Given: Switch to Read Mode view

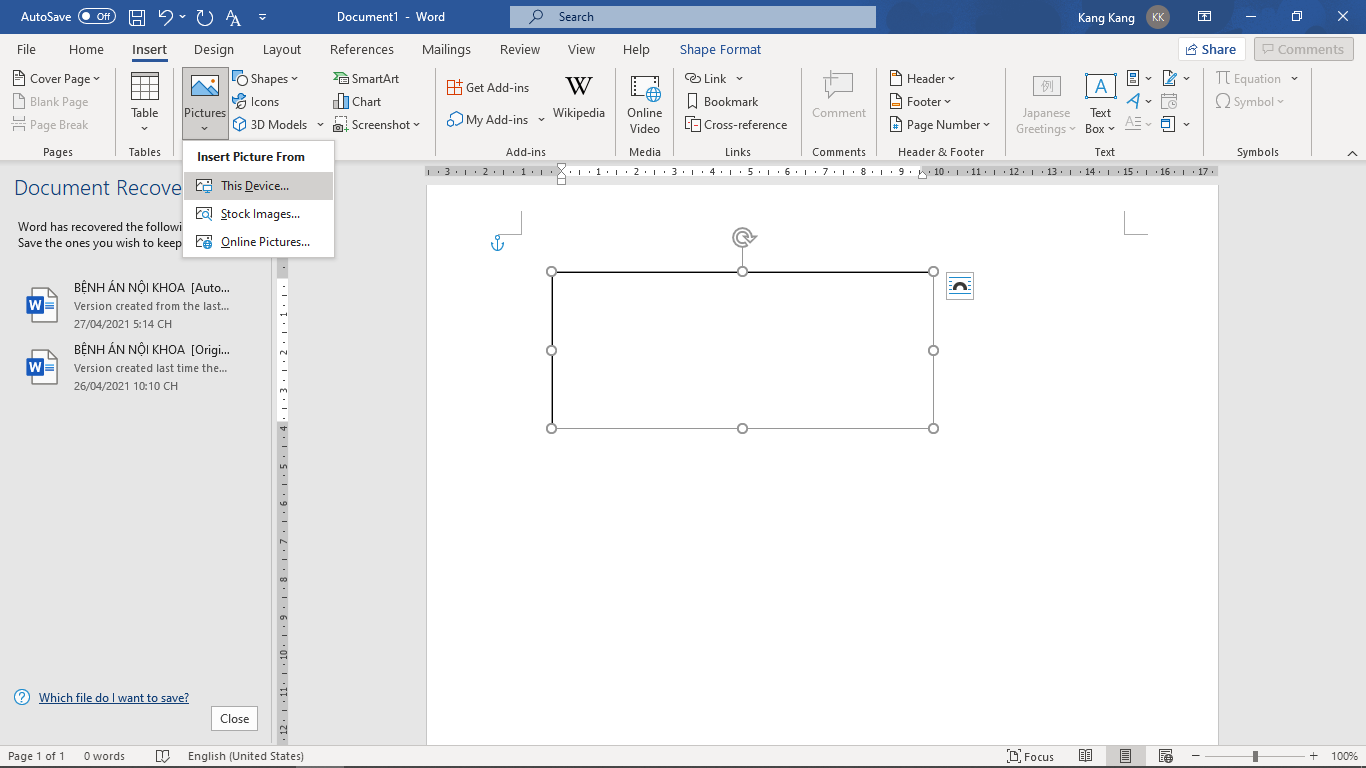Looking at the screenshot, I should pos(1086,756).
